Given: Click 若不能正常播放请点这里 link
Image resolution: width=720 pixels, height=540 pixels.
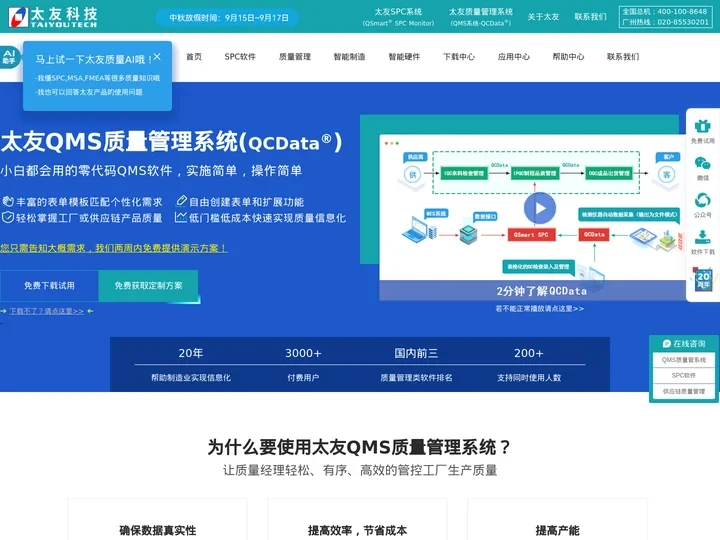Looking at the screenshot, I should coord(540,309).
